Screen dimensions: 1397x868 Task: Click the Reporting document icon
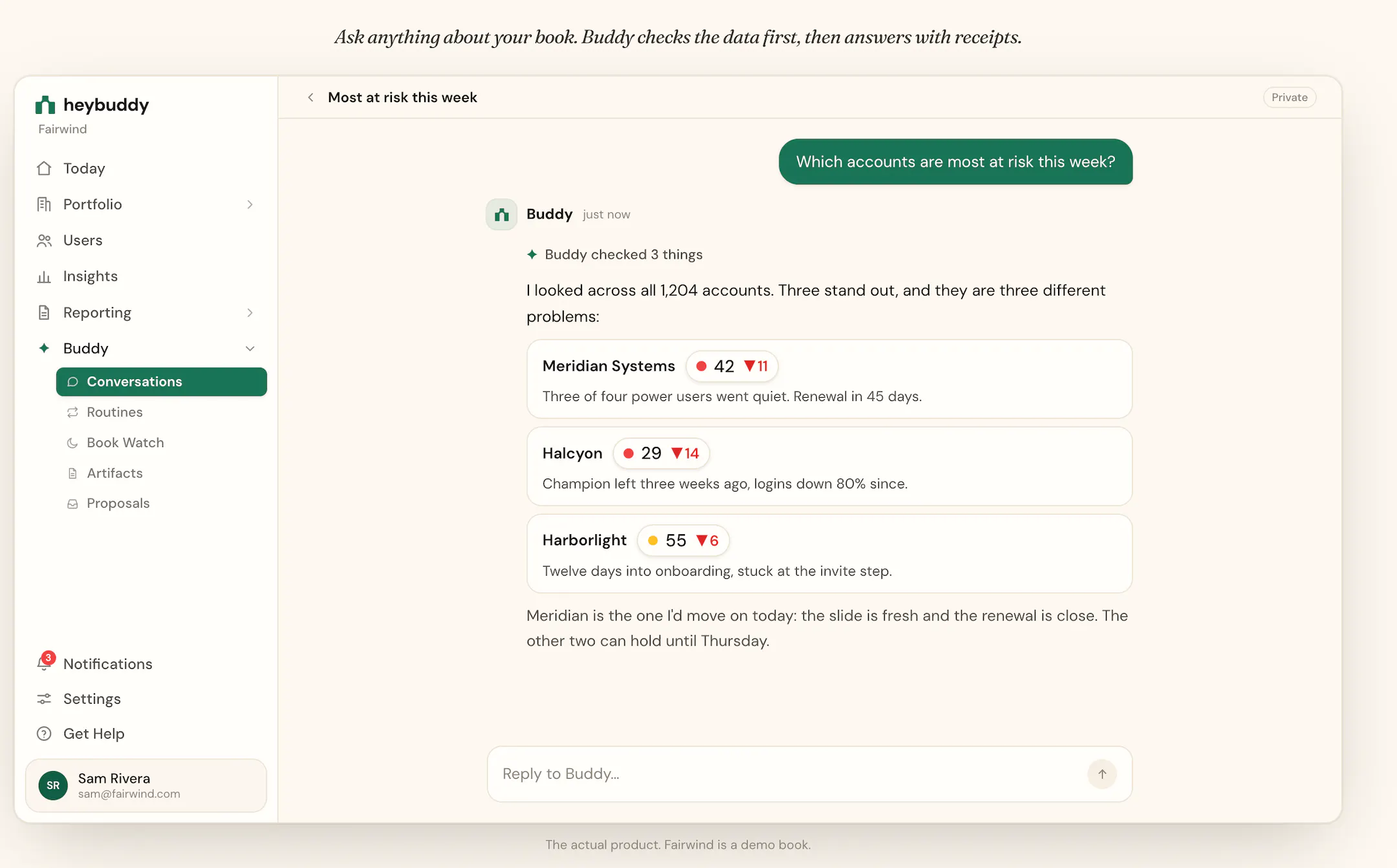click(x=44, y=312)
